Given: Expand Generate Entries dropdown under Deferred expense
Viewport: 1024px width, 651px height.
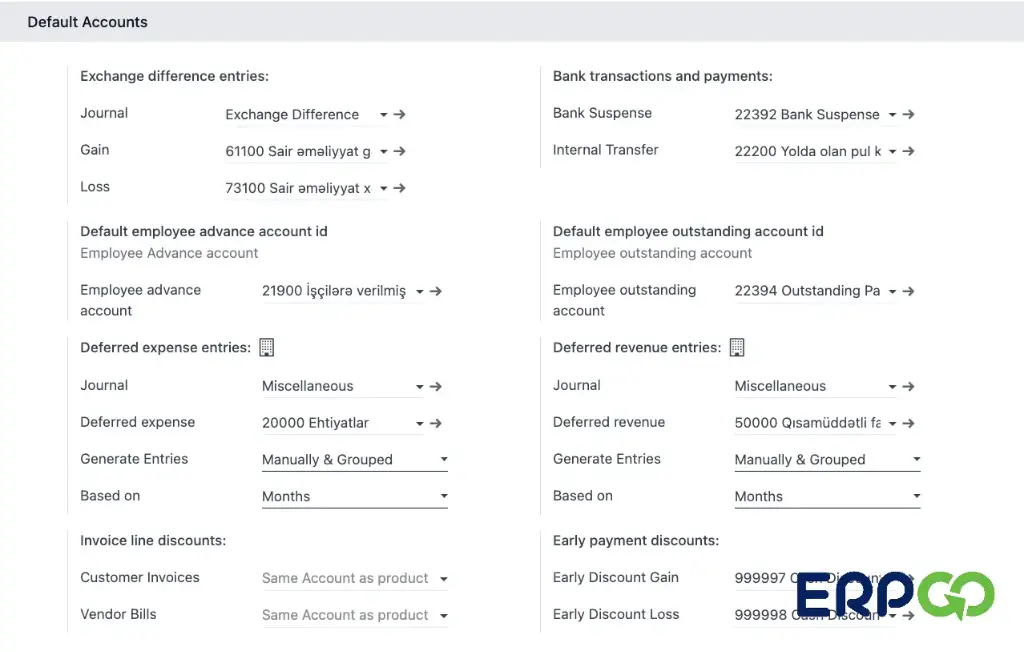Looking at the screenshot, I should tap(355, 460).
